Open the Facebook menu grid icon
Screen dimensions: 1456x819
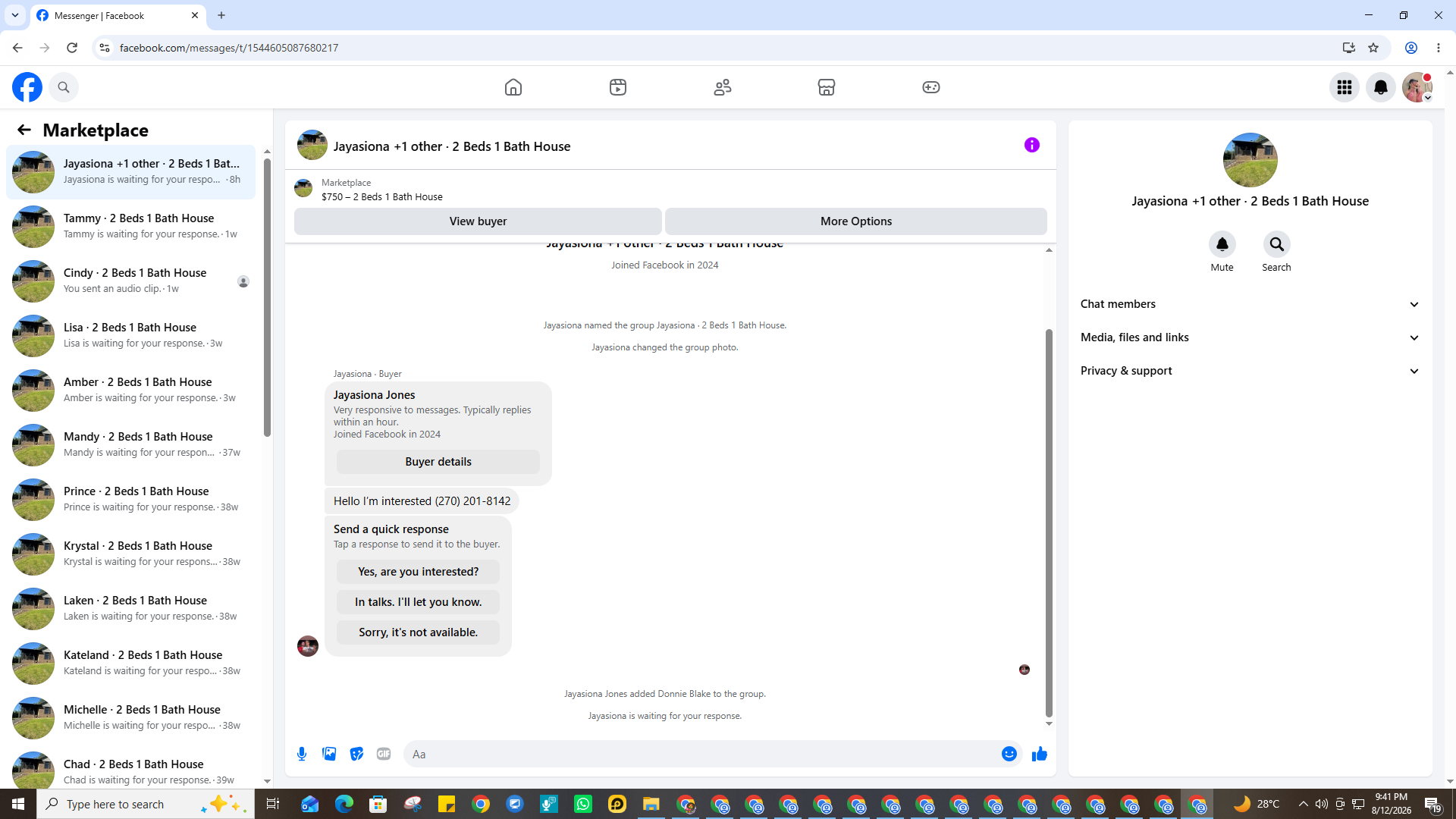(x=1345, y=87)
